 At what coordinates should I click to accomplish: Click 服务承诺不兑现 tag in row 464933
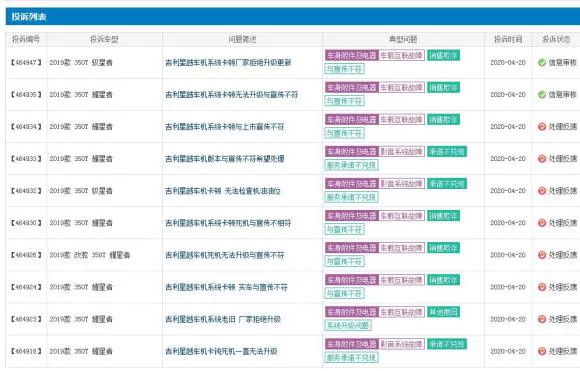351,165
